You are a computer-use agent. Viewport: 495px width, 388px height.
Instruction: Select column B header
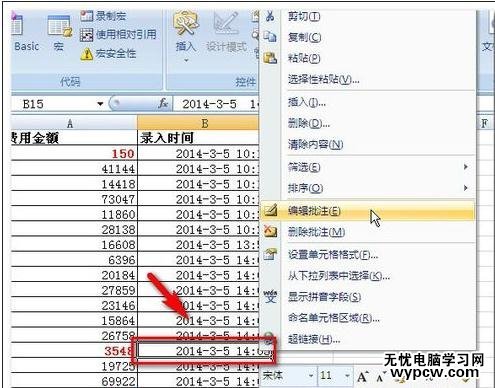coord(198,123)
